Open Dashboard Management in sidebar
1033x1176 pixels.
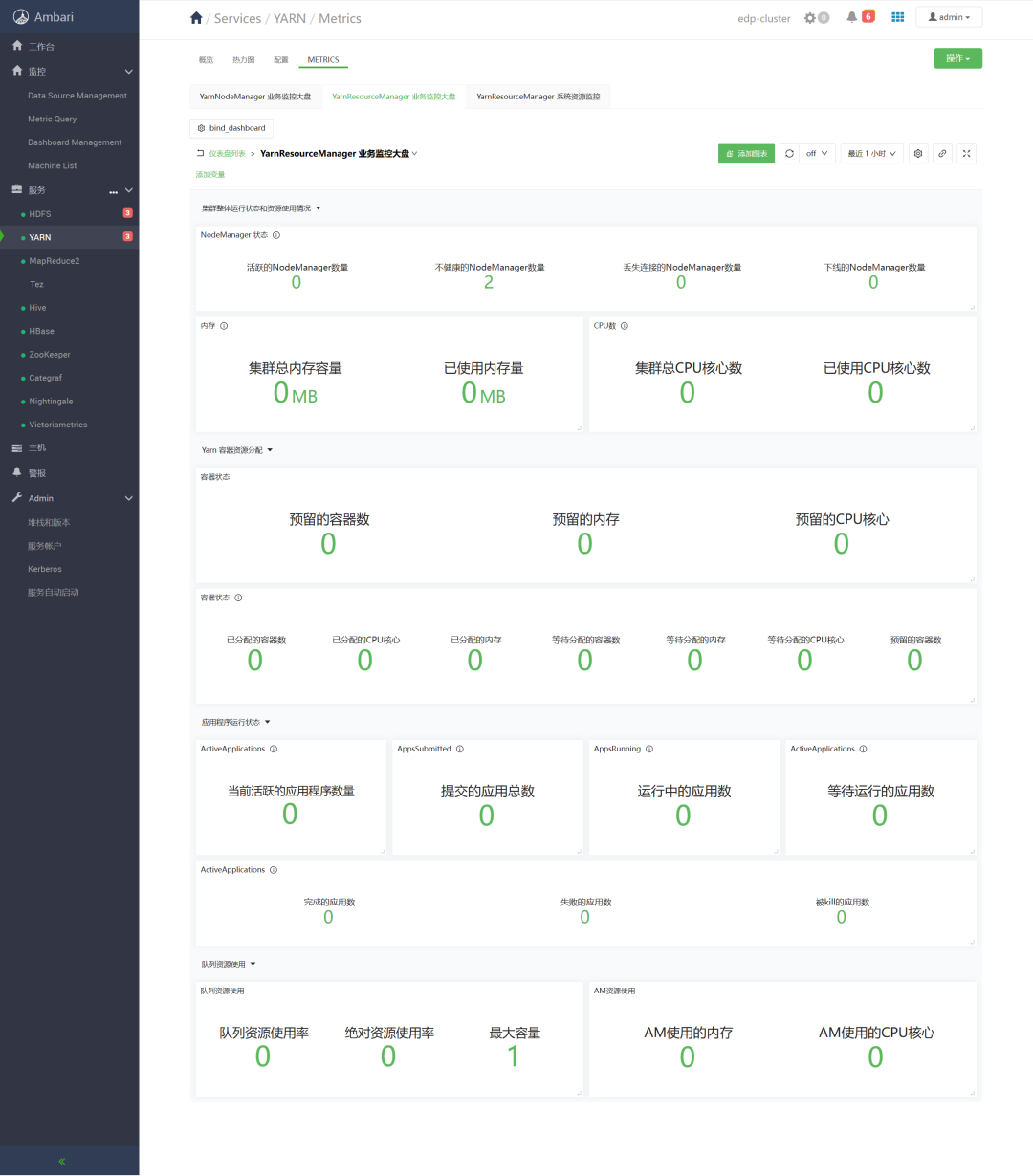(x=75, y=142)
